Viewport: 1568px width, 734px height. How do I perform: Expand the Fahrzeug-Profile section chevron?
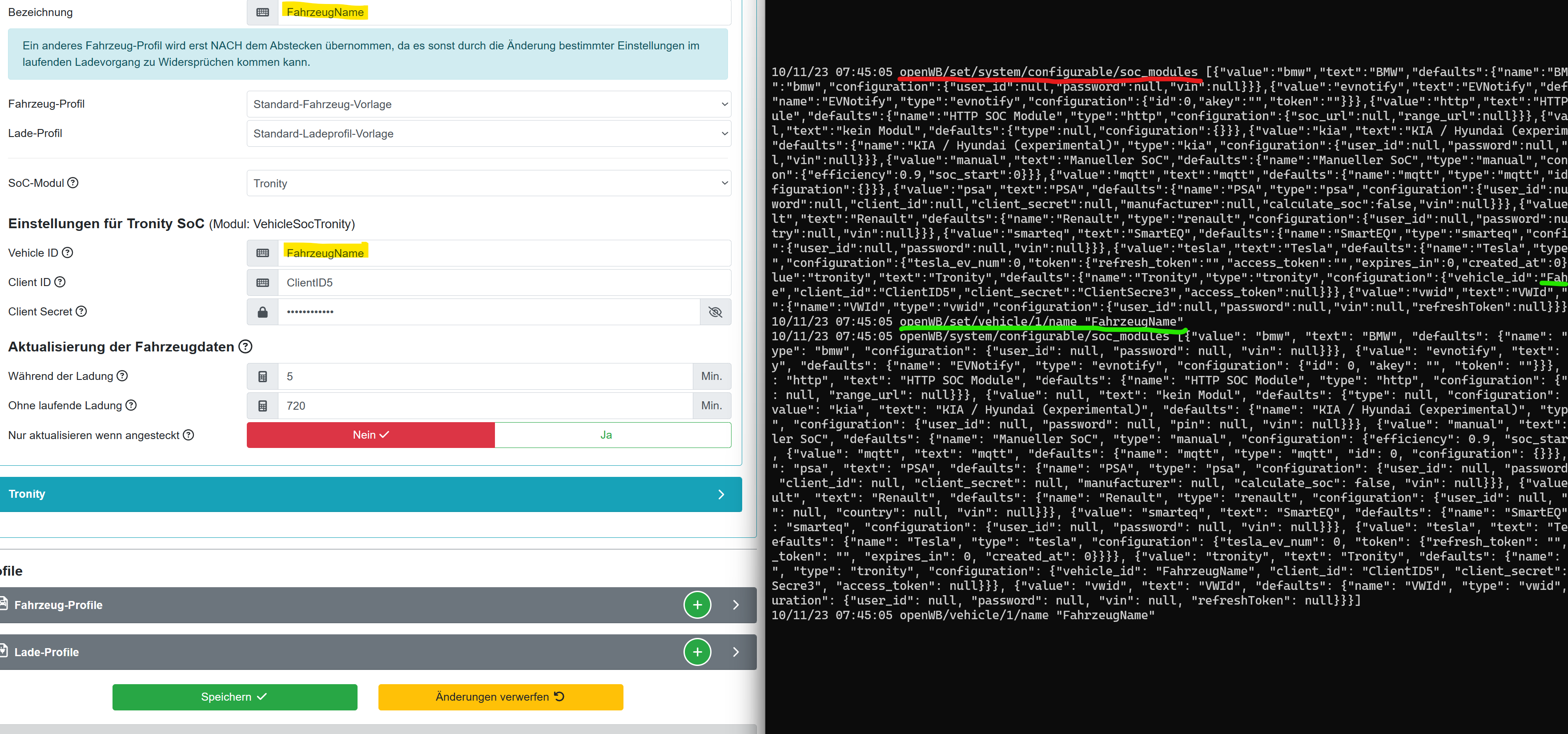tap(736, 605)
